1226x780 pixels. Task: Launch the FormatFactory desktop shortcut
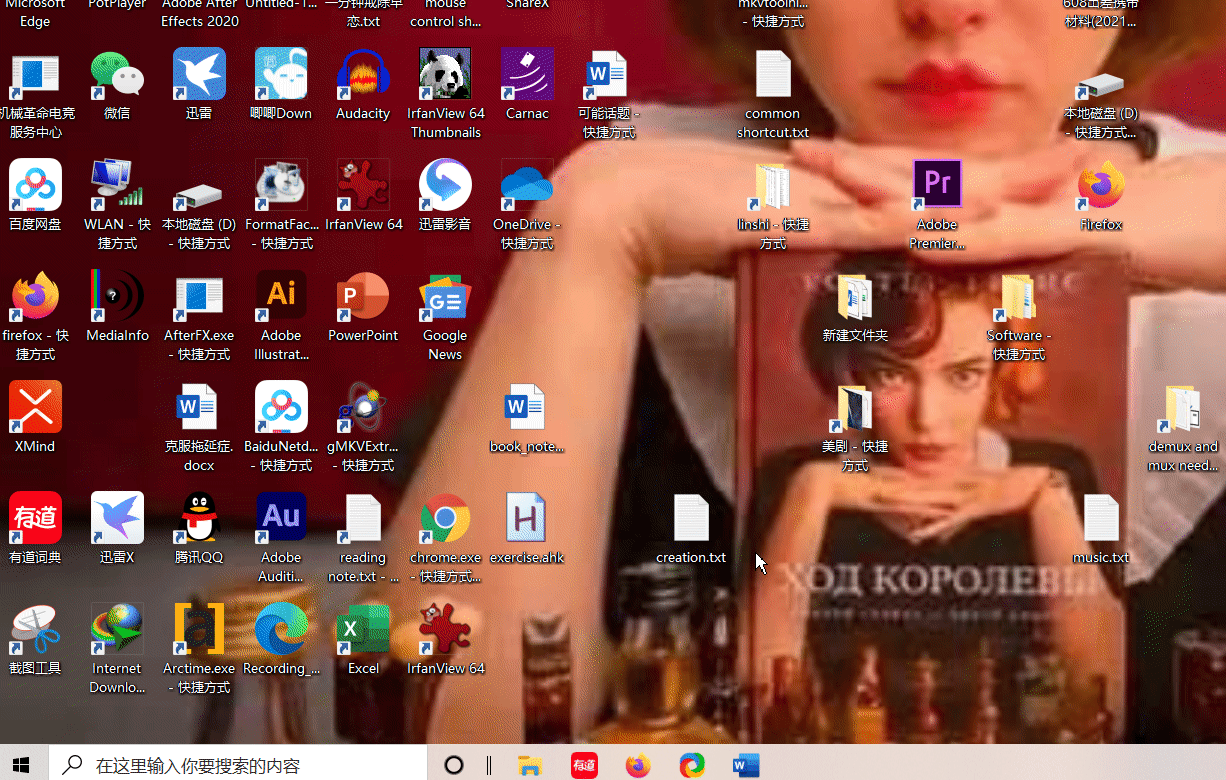click(281, 185)
